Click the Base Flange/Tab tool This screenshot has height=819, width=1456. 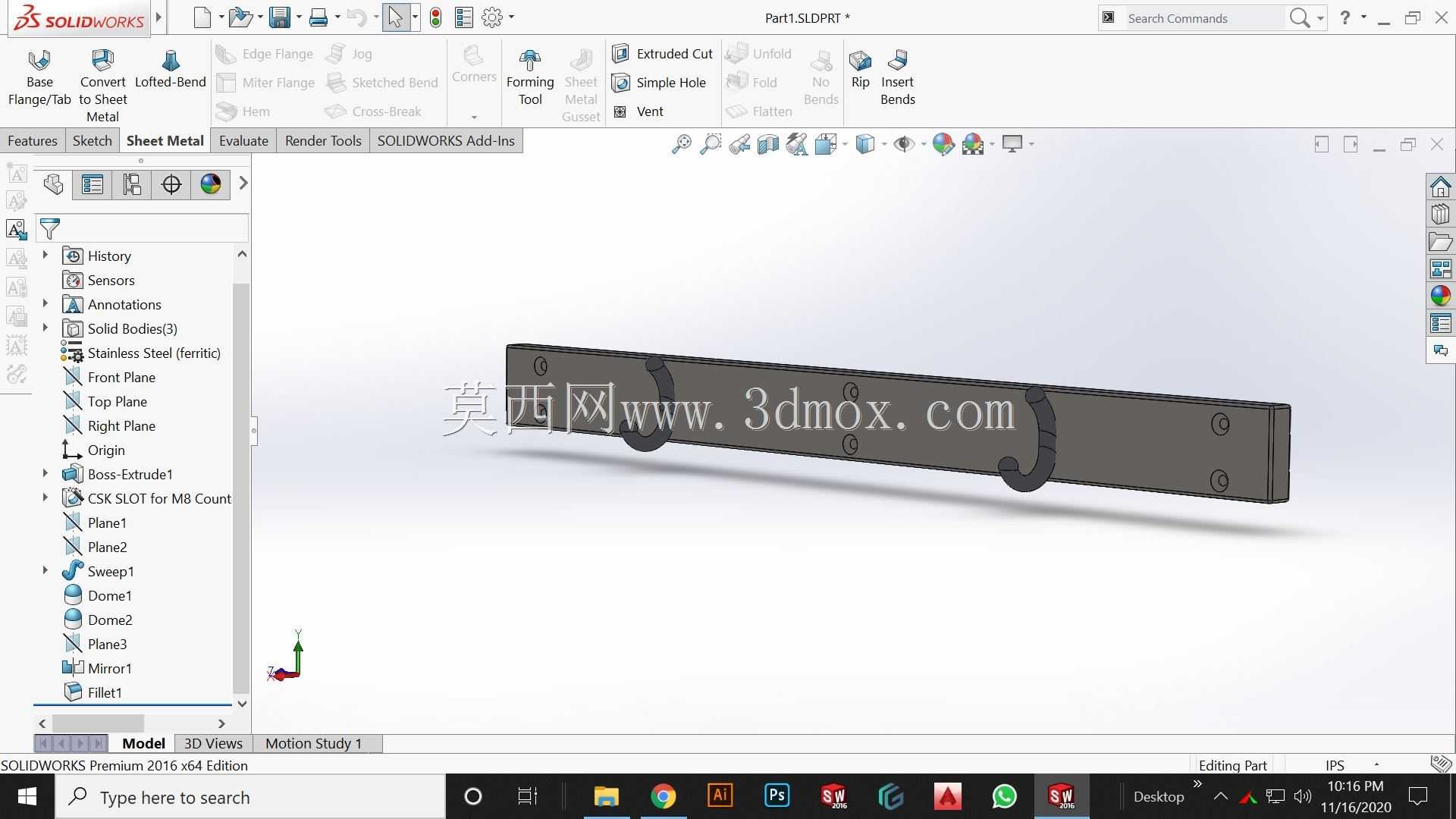tap(39, 78)
